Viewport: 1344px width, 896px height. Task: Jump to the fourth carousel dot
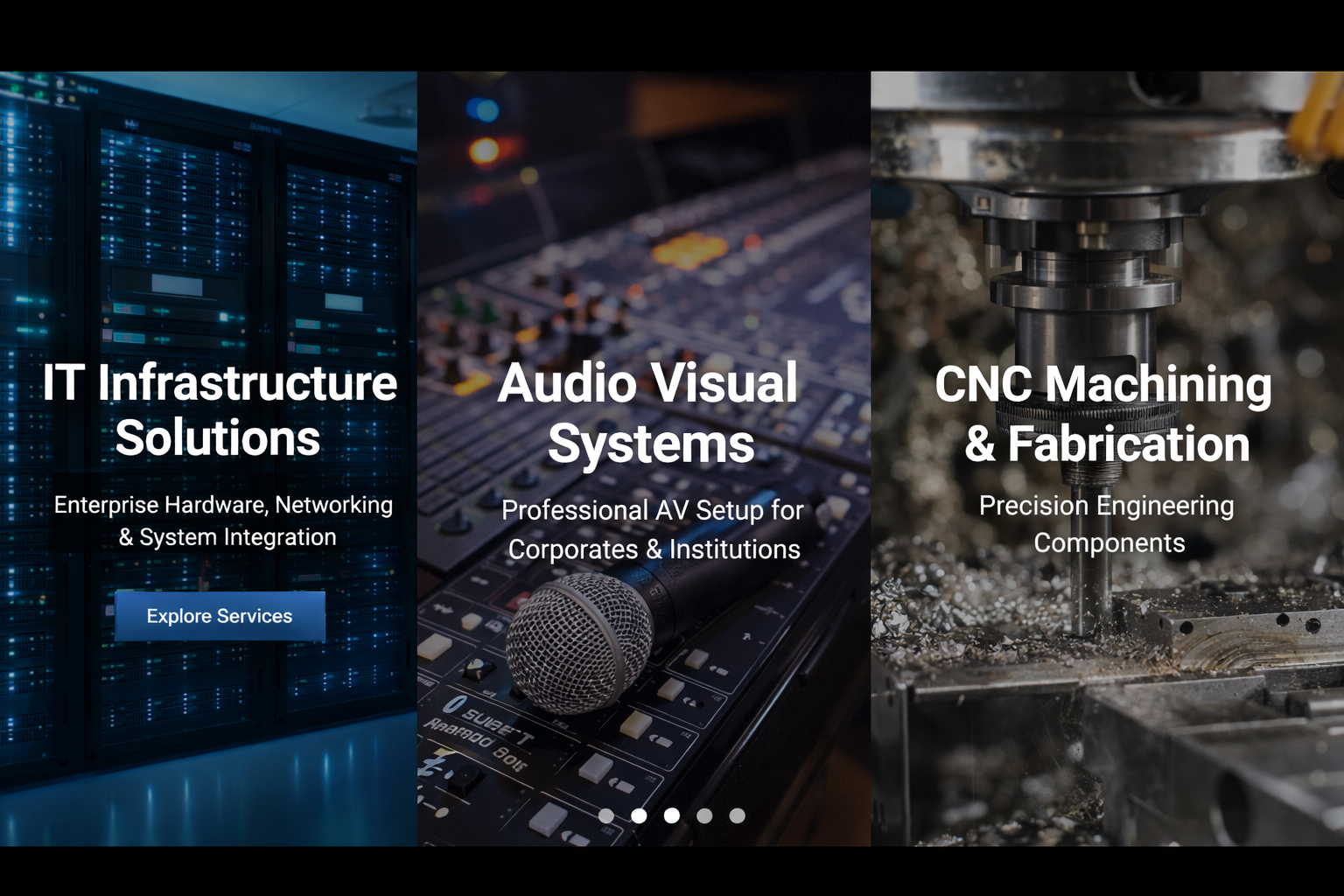pyautogui.click(x=704, y=815)
